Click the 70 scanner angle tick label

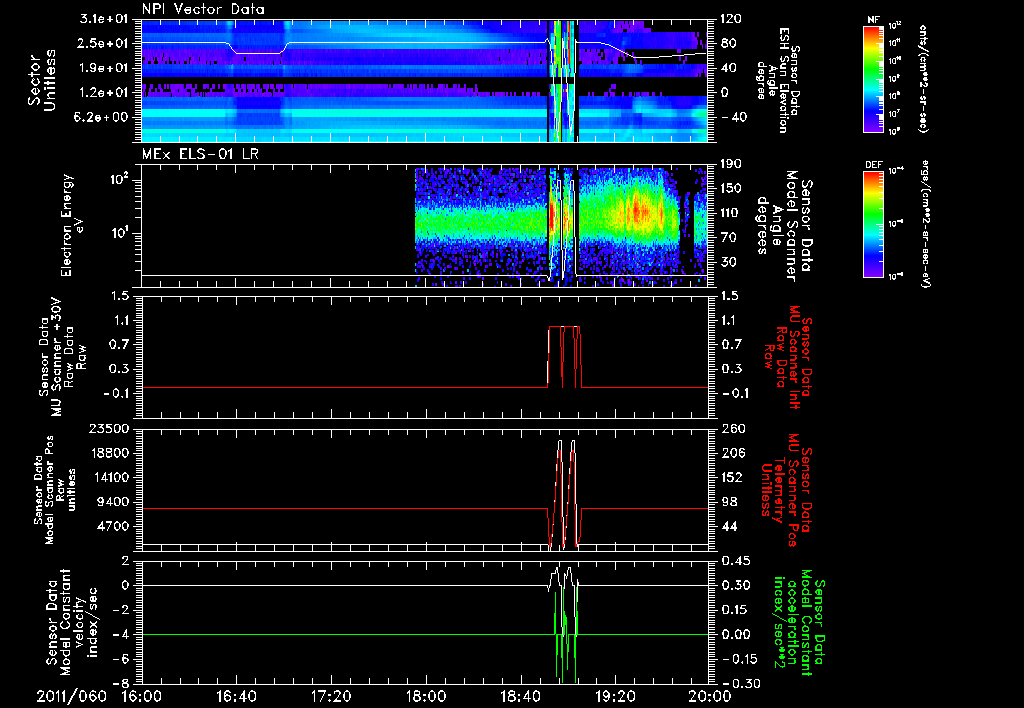click(x=728, y=238)
